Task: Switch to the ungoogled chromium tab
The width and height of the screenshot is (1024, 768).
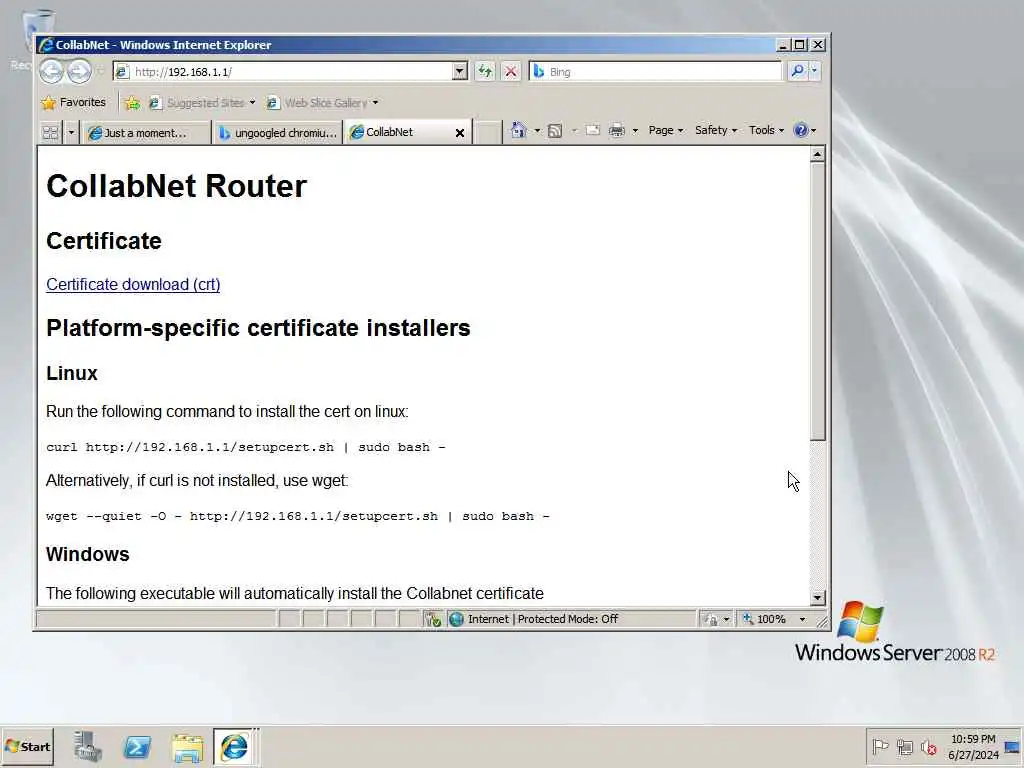Action: tap(278, 133)
